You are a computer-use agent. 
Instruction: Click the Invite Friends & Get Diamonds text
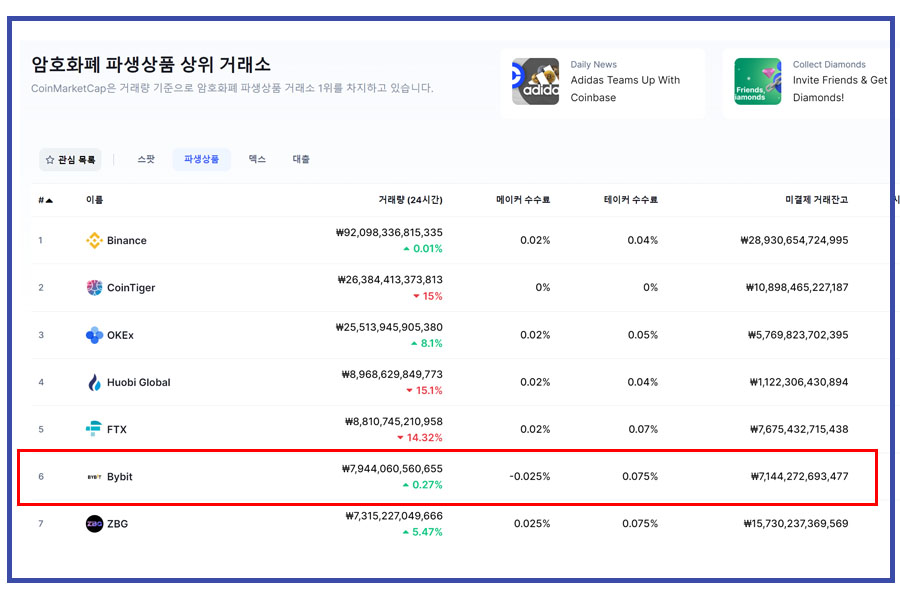tap(840, 89)
